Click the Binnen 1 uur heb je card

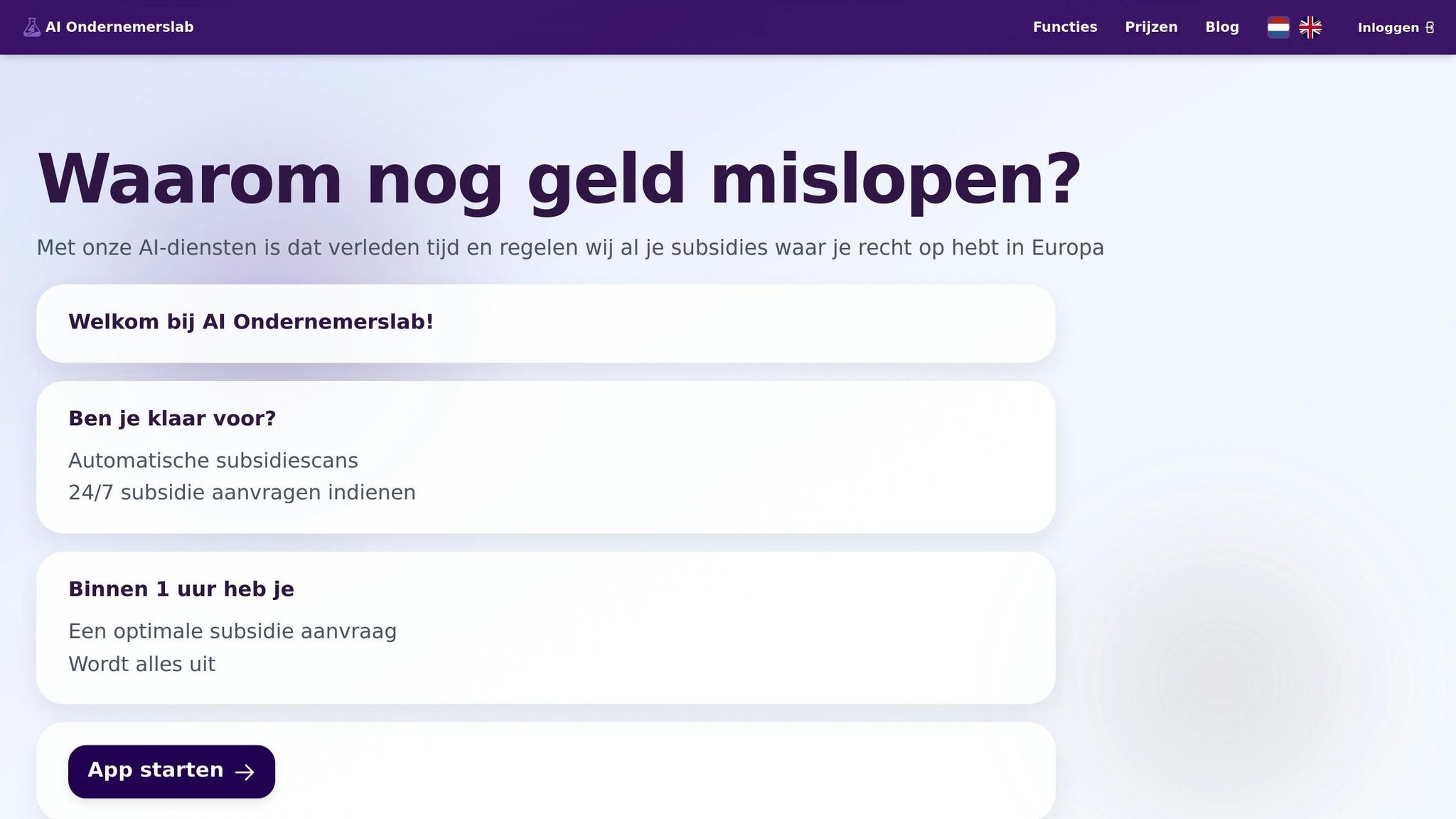coord(546,626)
